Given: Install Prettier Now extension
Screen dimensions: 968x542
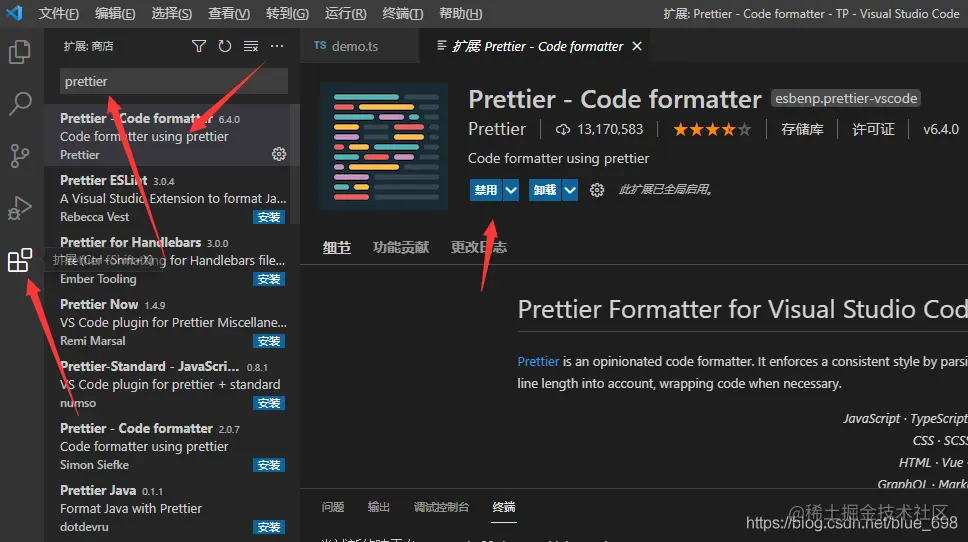Looking at the screenshot, I should tap(269, 341).
